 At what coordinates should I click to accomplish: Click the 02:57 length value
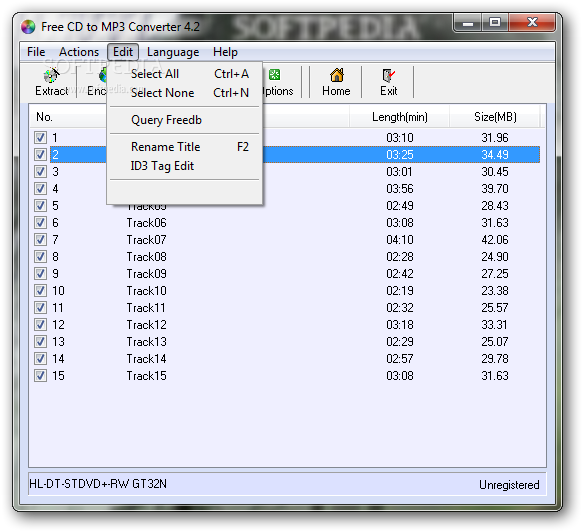(x=400, y=359)
